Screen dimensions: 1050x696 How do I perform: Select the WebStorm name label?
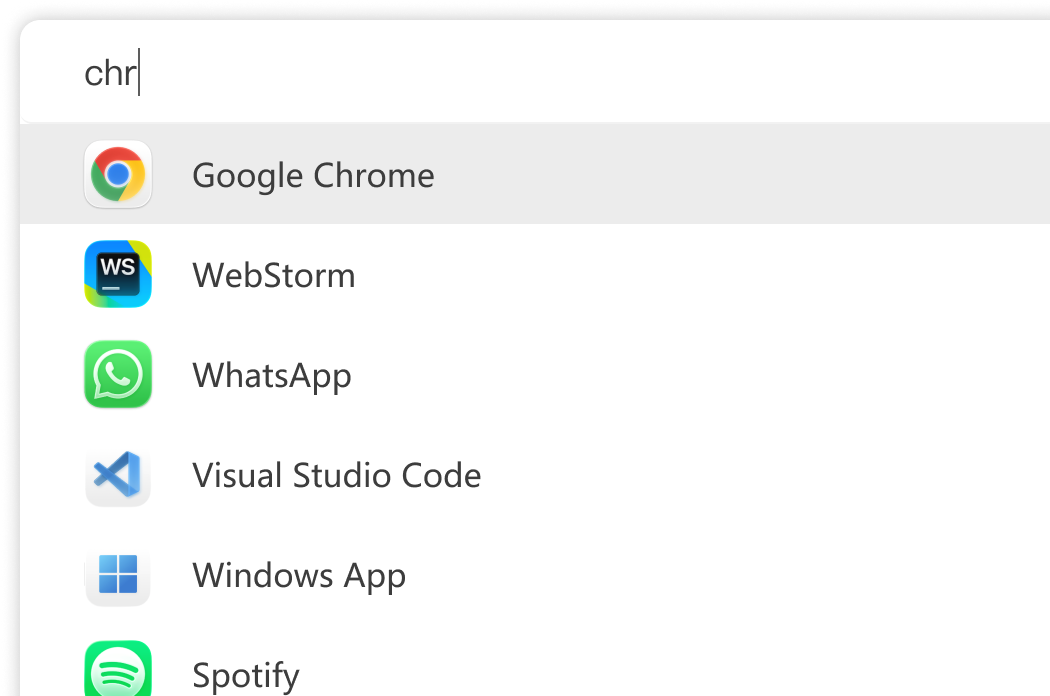(274, 275)
